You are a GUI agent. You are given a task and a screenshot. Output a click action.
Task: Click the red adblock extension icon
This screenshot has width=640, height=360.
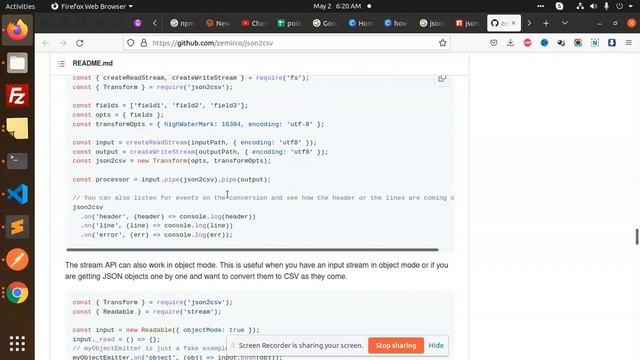(527, 43)
